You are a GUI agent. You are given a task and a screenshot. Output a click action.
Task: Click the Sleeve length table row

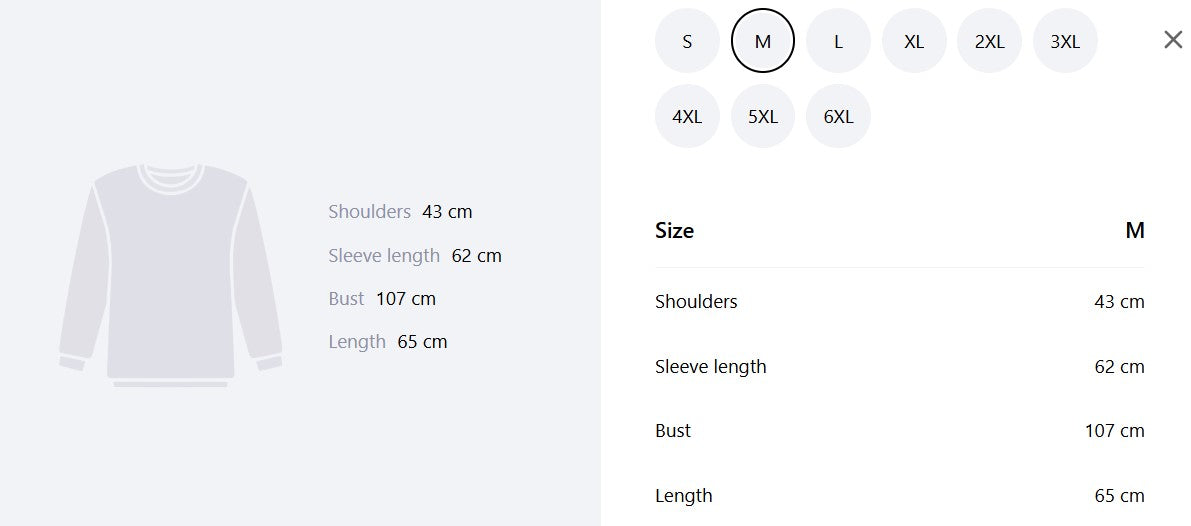click(899, 367)
